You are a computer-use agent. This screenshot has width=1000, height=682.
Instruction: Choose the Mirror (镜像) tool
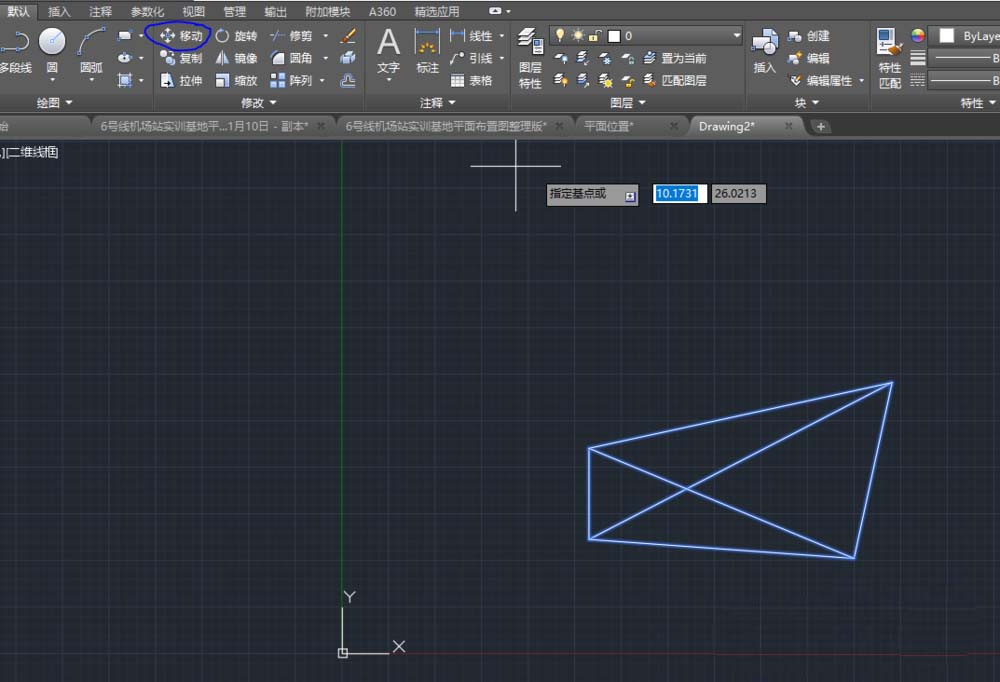coord(236,58)
